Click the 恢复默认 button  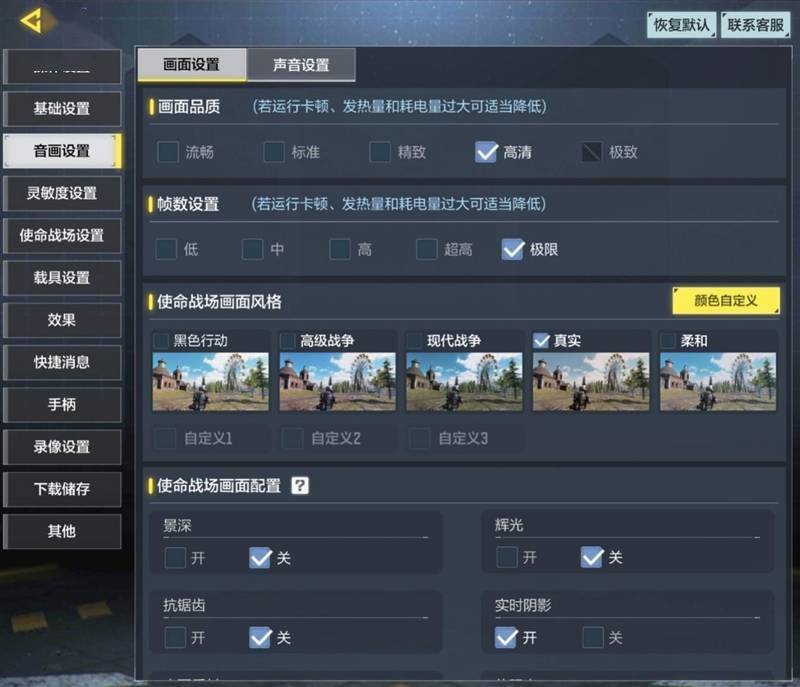[x=682, y=25]
